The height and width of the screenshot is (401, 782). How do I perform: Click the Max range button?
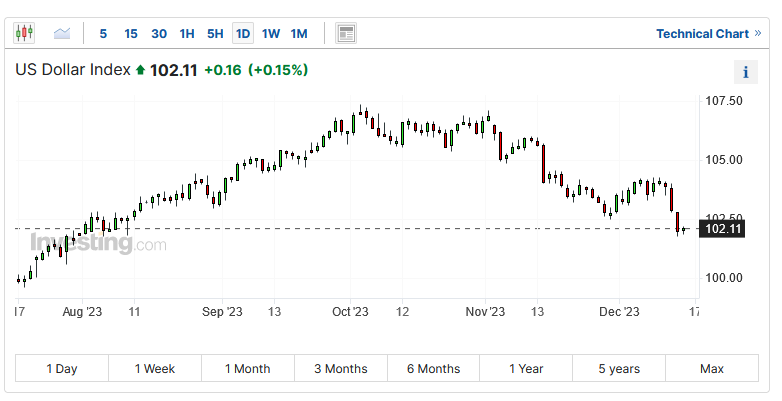tap(712, 369)
